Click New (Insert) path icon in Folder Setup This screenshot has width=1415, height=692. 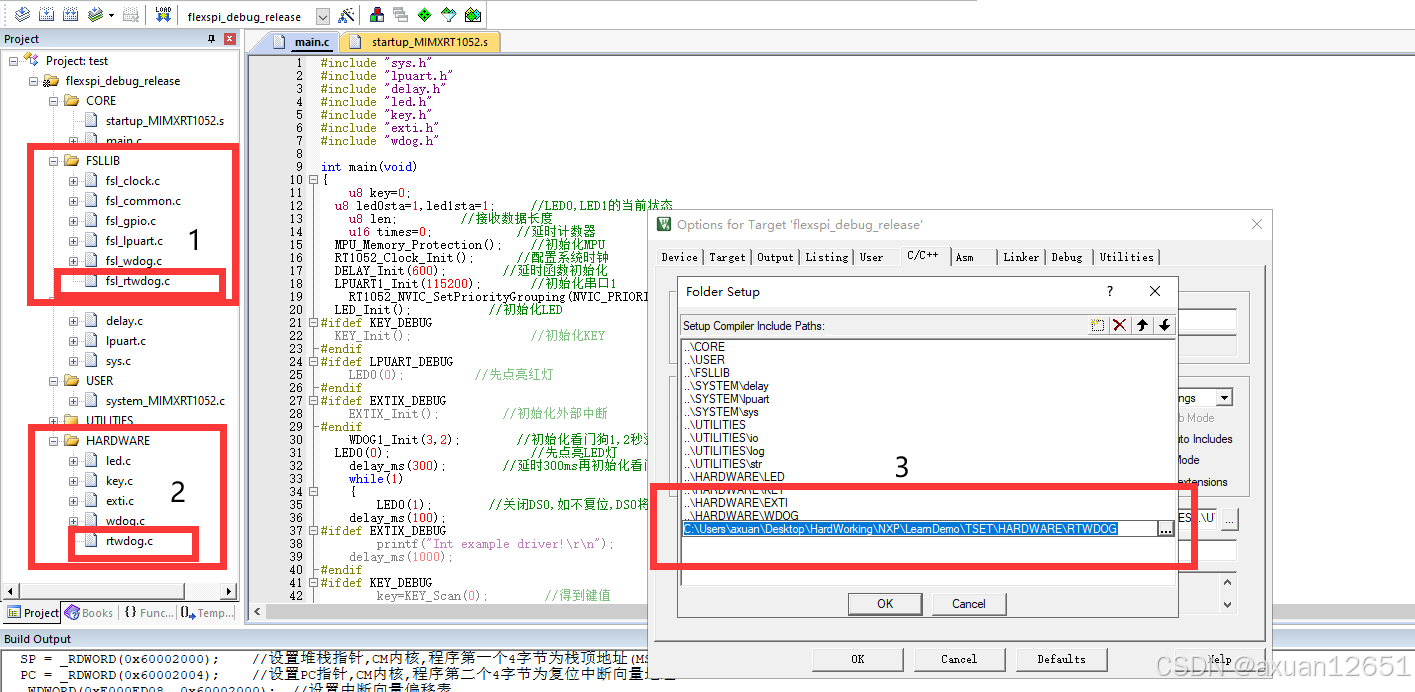click(1098, 325)
